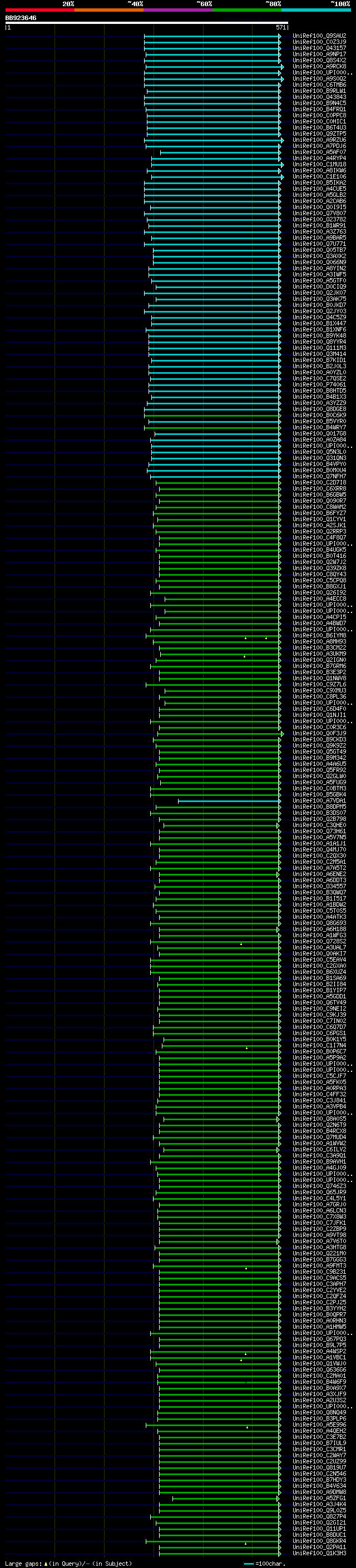Select the UniRef100_A9RCK8 entry
The image size is (356, 1568).
(319, 66)
